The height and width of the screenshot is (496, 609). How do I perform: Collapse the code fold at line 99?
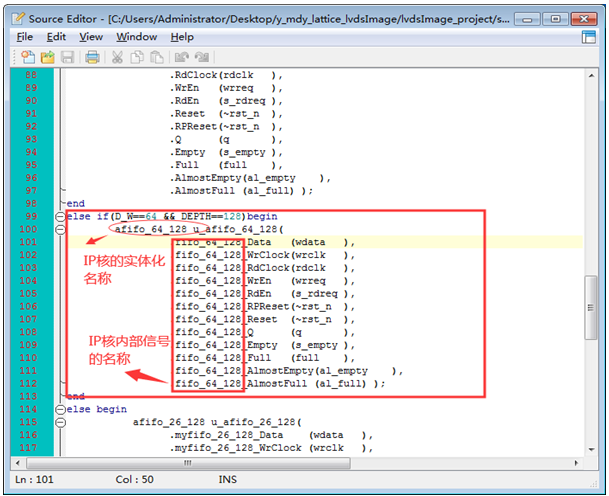(60, 216)
